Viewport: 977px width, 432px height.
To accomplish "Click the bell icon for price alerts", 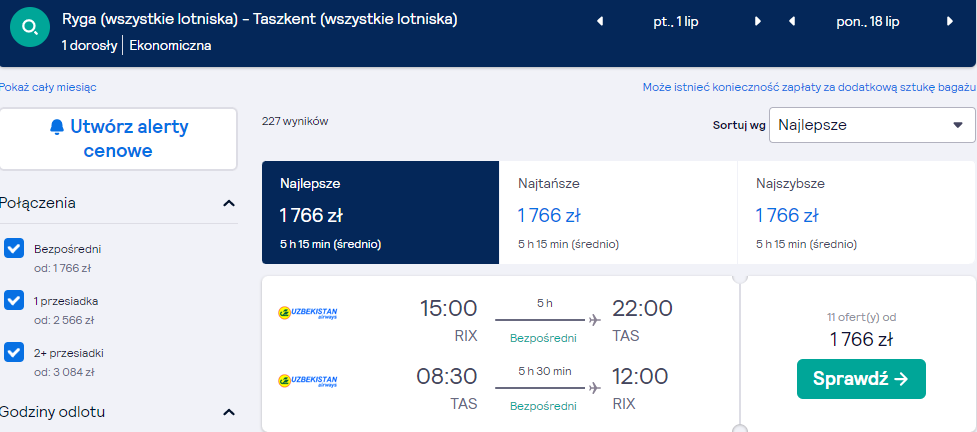I will [x=57, y=127].
